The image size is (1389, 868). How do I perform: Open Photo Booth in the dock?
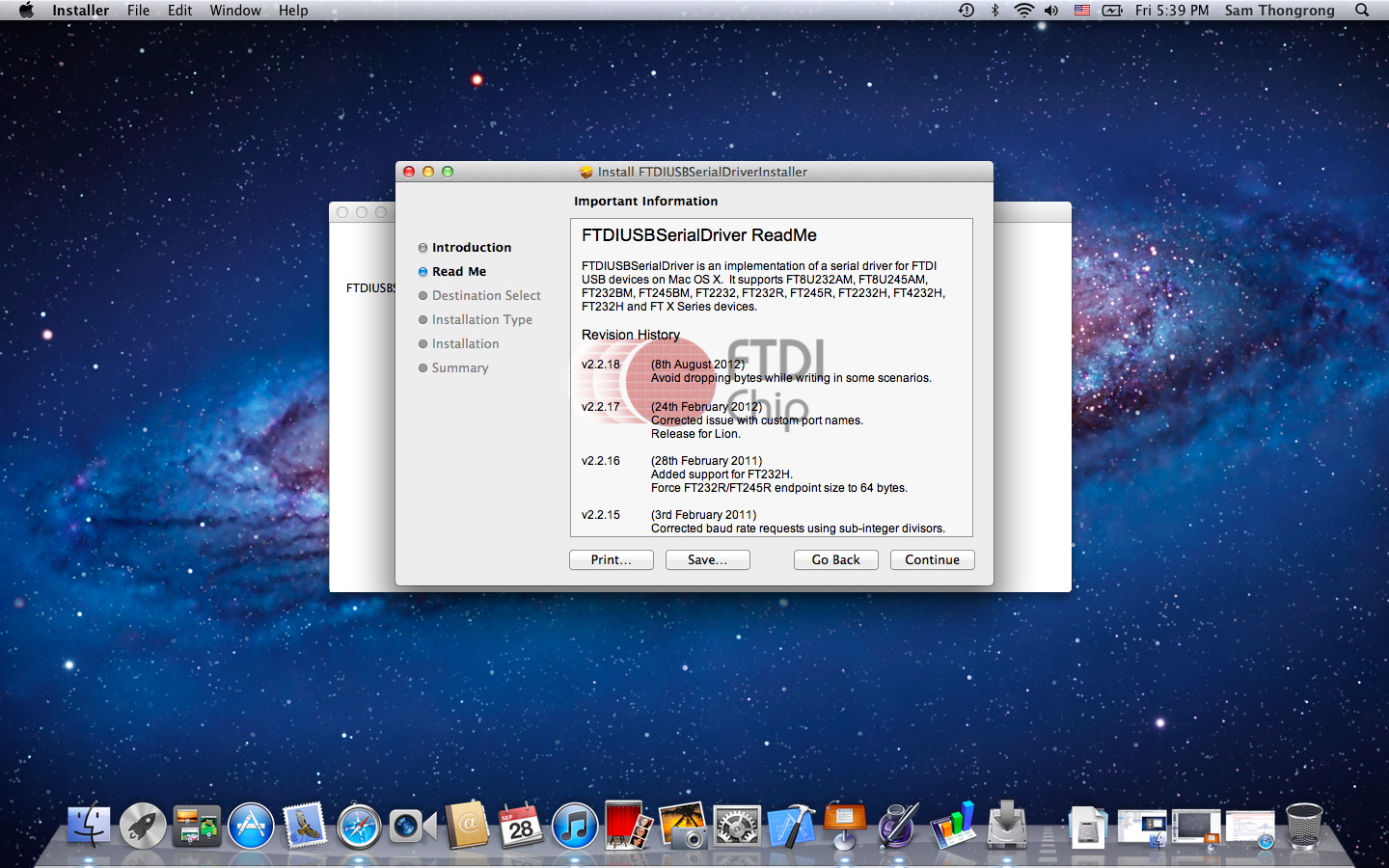coord(629,827)
